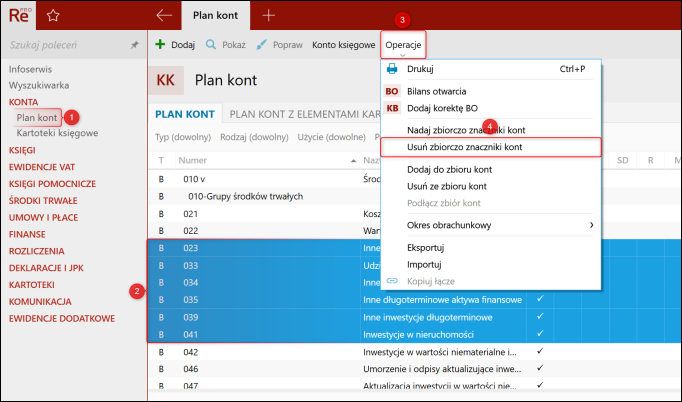Click the Re PRO application logo
The width and height of the screenshot is (682, 402).
point(19,15)
